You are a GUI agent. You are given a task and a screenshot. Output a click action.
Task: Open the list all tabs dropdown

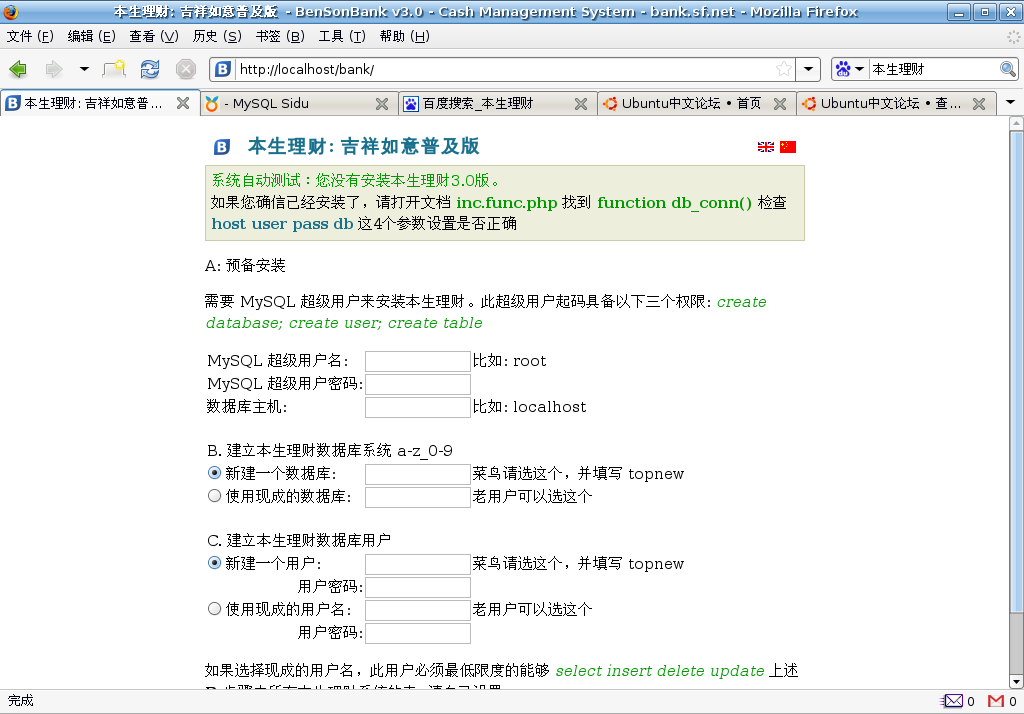1010,103
